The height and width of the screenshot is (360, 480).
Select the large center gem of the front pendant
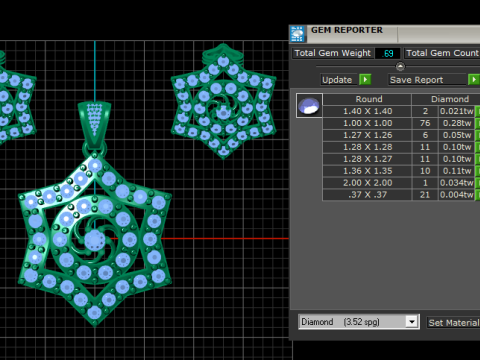95,240
